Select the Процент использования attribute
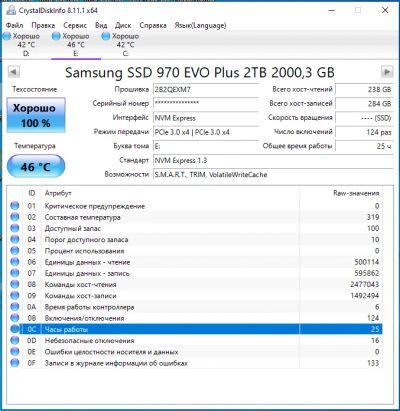 pyautogui.click(x=84, y=251)
